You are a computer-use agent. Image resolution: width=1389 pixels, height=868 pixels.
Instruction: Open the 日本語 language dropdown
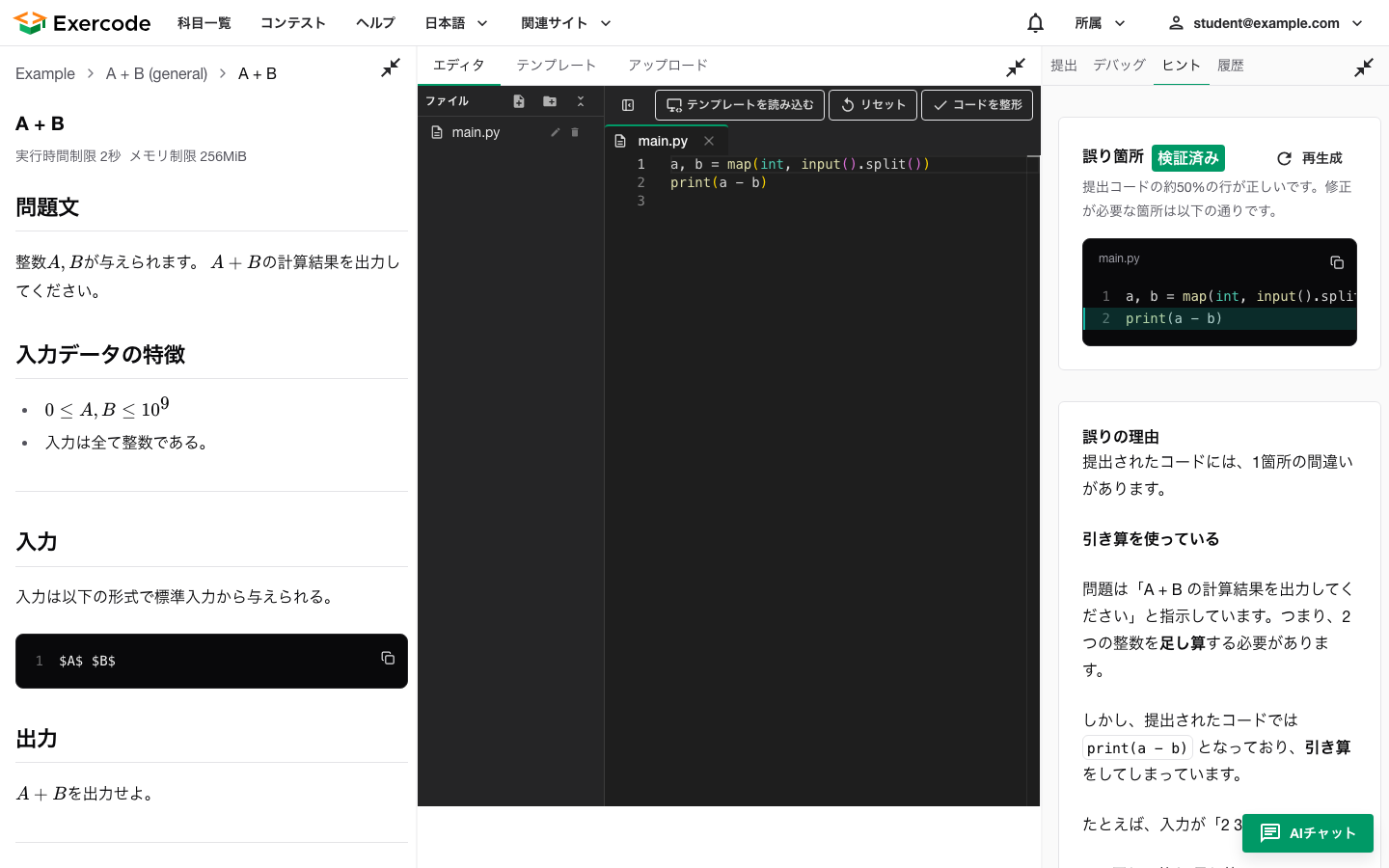click(457, 23)
